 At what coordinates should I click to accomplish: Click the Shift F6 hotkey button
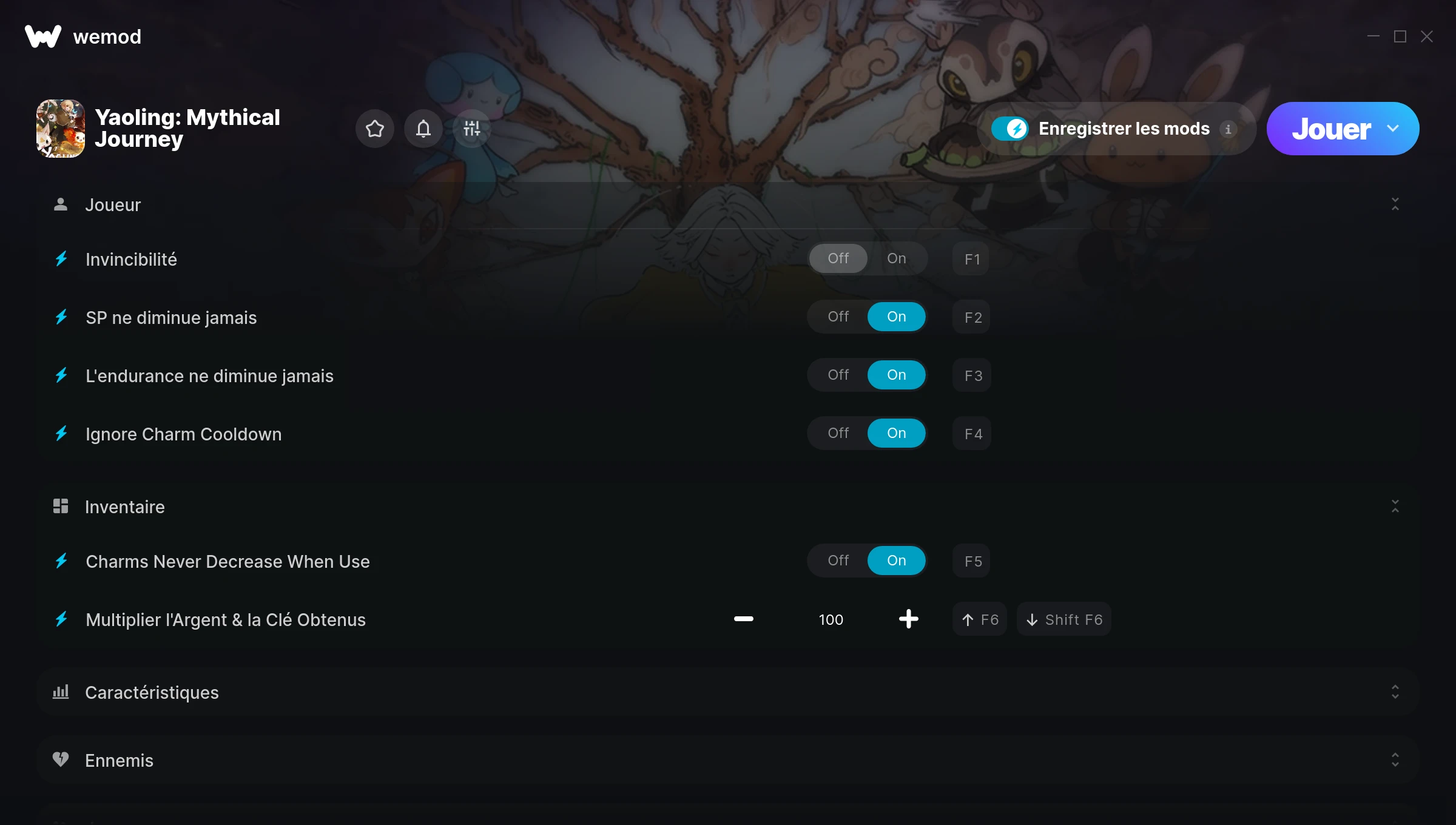click(x=1064, y=619)
